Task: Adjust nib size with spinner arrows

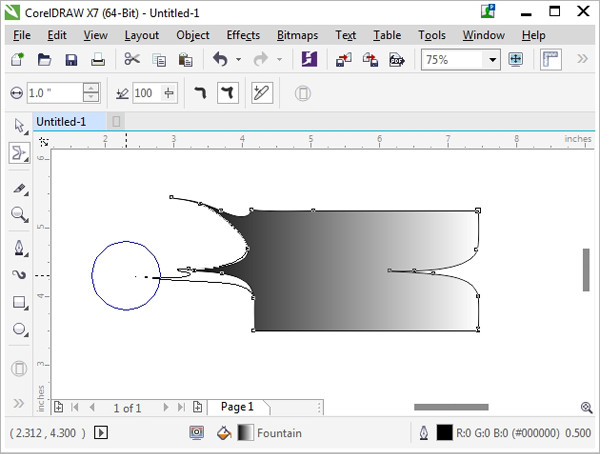Action: pos(91,93)
